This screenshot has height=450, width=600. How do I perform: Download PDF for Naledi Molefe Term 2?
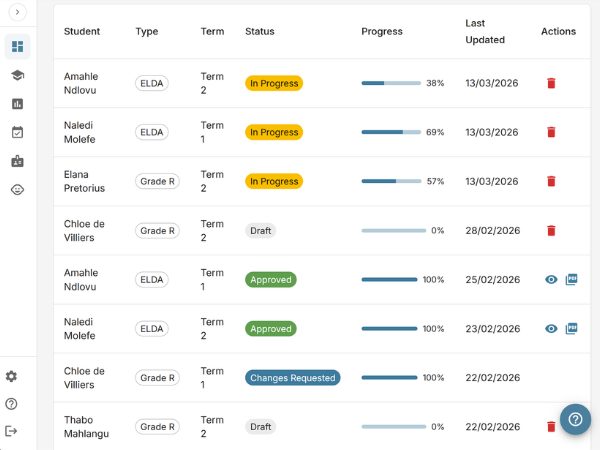pos(571,329)
